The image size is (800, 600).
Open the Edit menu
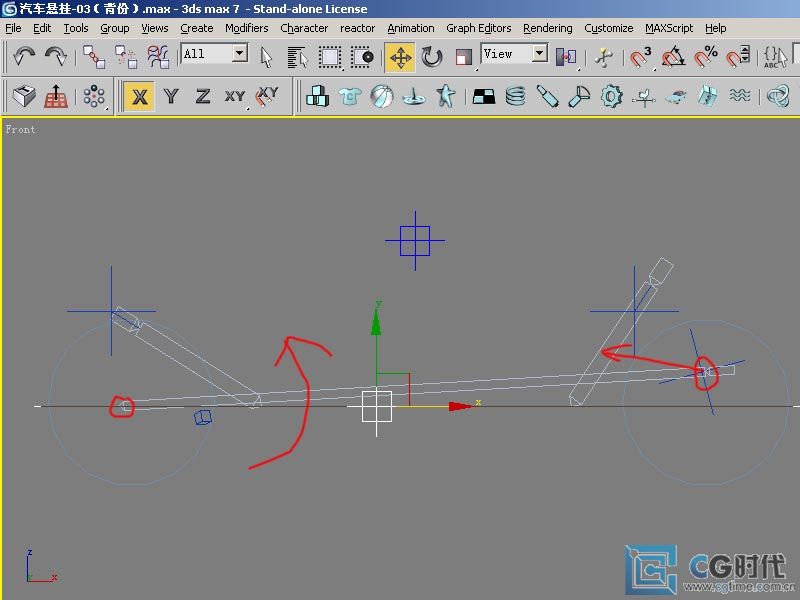coord(42,28)
